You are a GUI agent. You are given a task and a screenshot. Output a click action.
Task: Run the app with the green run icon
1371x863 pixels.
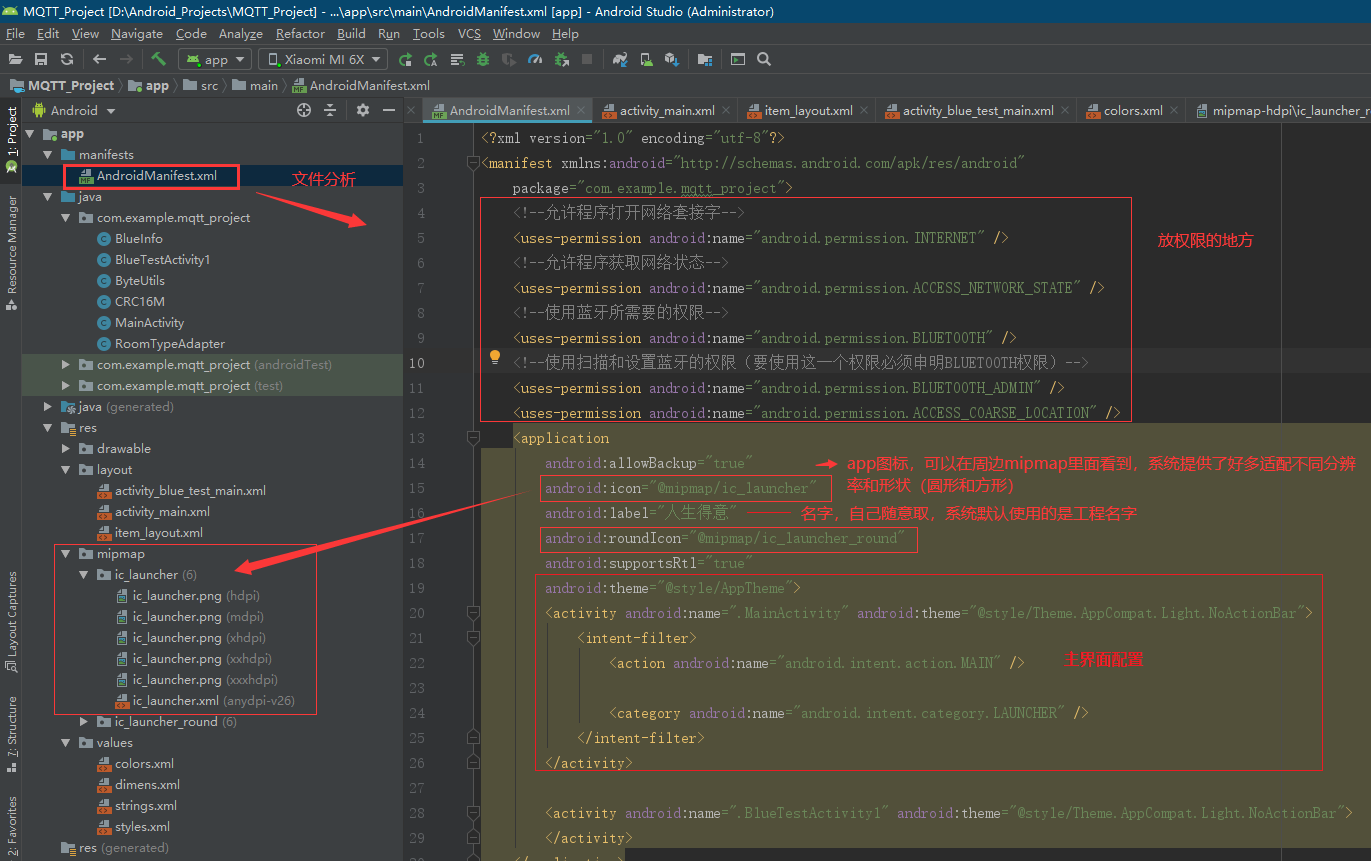coord(405,59)
